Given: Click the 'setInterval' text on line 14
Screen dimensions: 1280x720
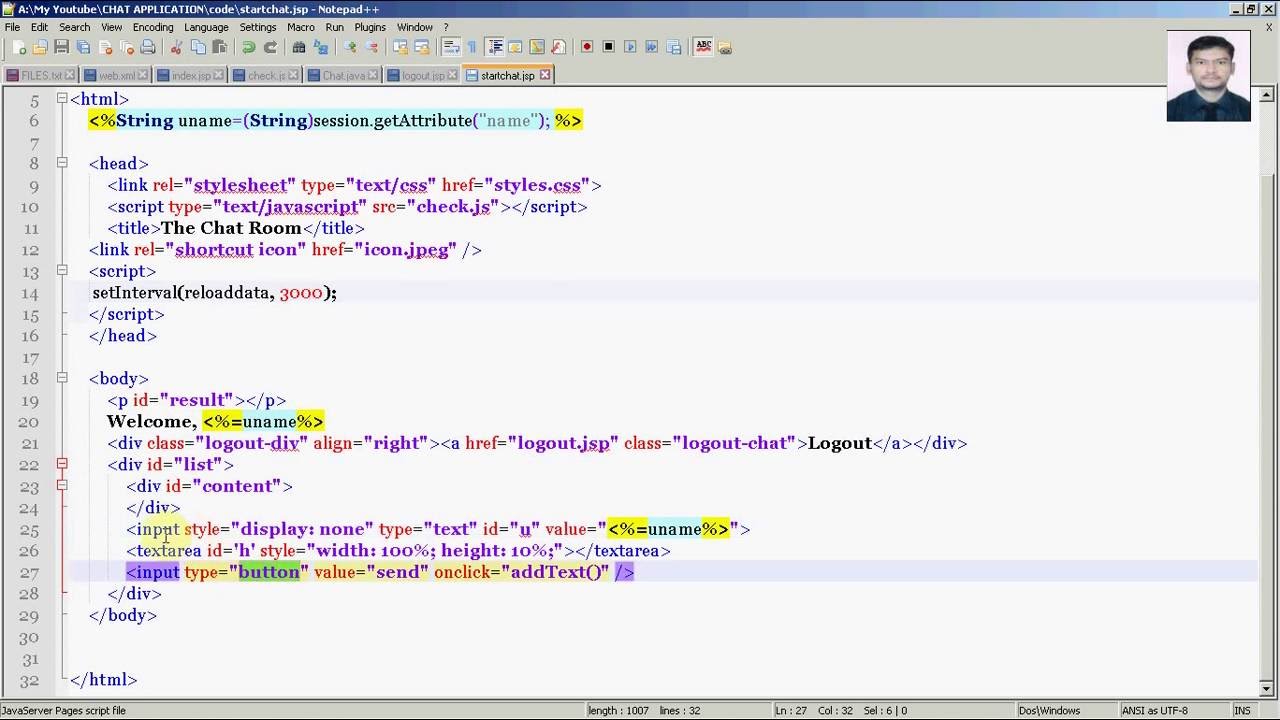Looking at the screenshot, I should click(x=135, y=293).
